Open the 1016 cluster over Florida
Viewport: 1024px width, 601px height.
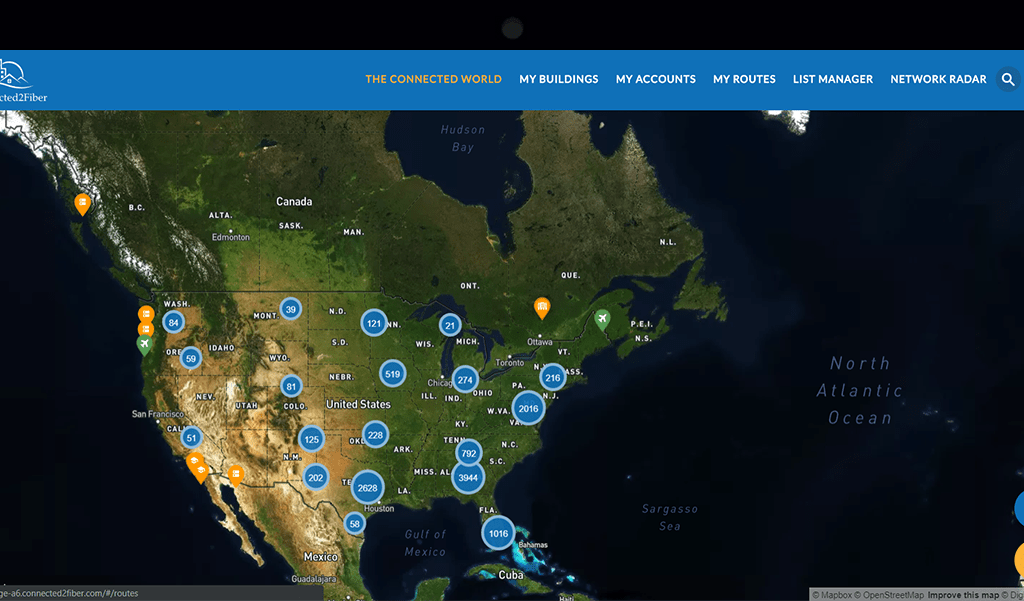[x=498, y=533]
